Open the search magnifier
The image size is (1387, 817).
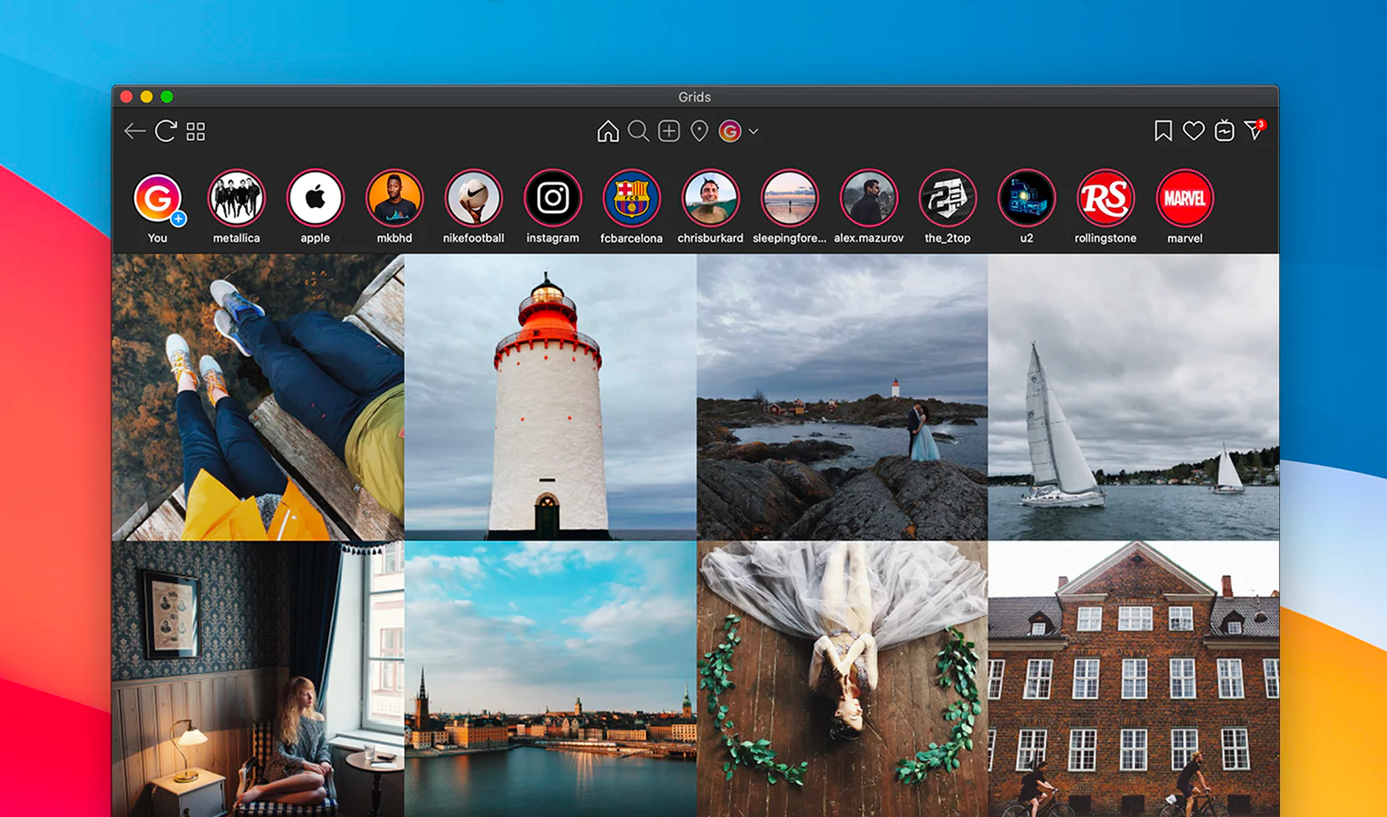[x=638, y=131]
